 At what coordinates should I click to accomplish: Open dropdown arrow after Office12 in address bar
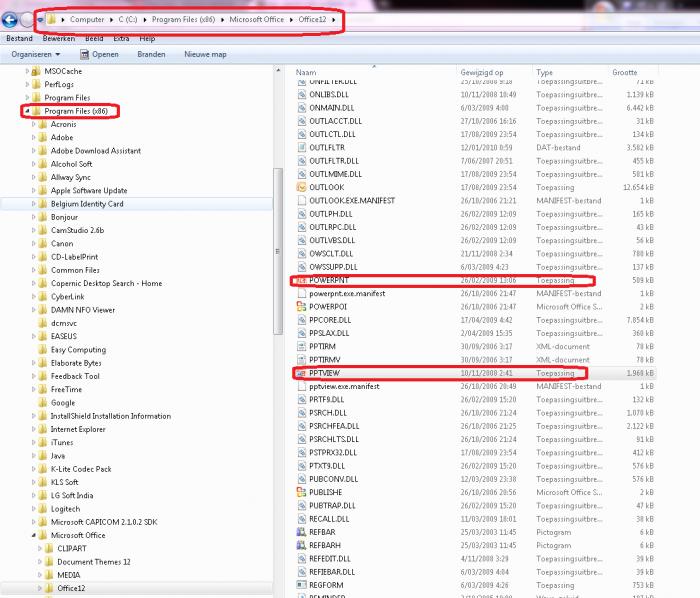[x=333, y=20]
